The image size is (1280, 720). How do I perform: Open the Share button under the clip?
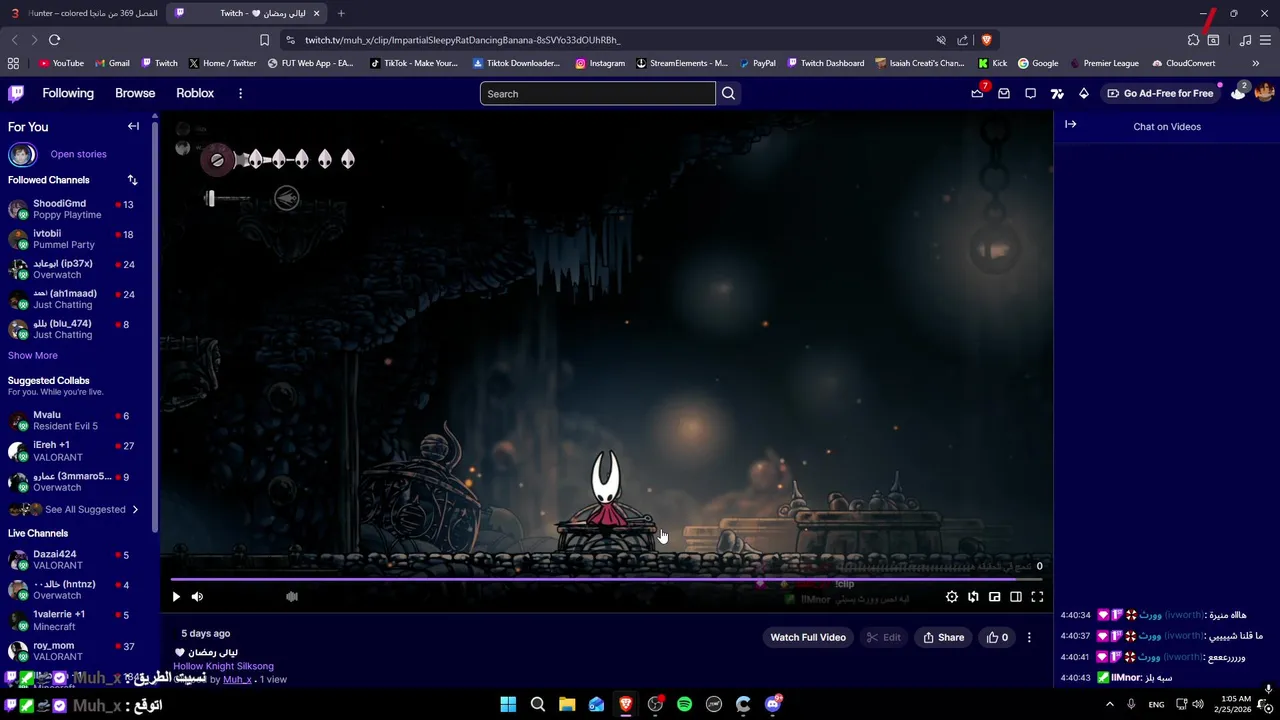943,637
